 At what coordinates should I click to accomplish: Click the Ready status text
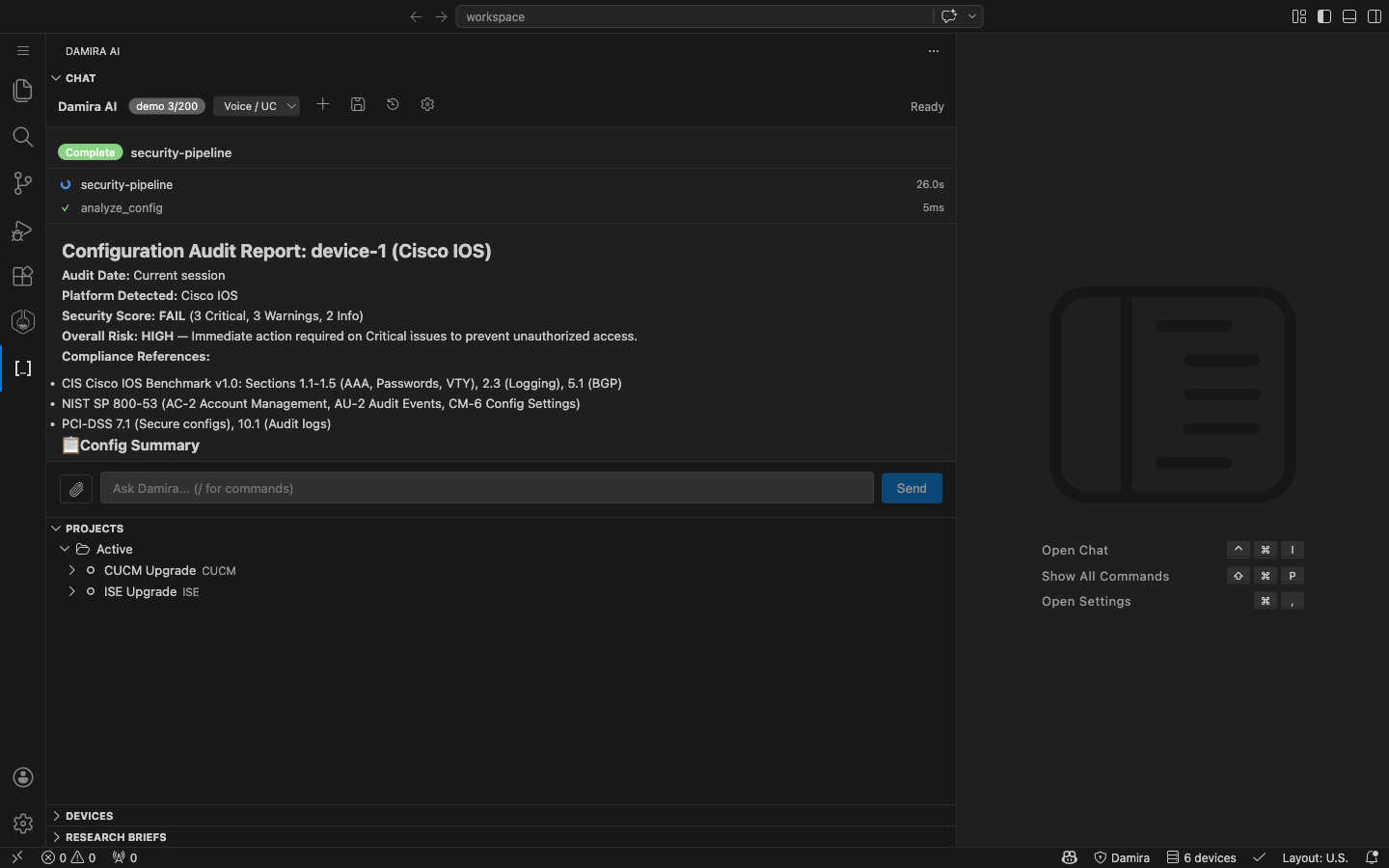927,107
